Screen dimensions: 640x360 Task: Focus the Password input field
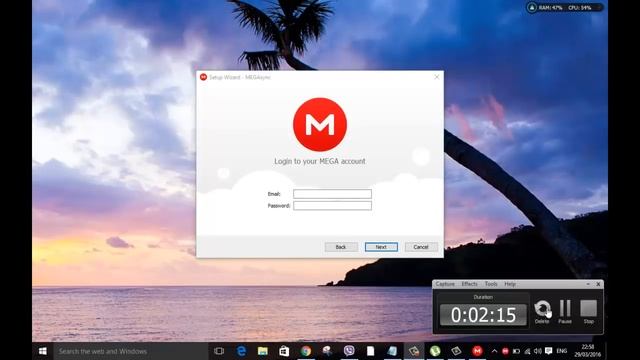(332, 206)
